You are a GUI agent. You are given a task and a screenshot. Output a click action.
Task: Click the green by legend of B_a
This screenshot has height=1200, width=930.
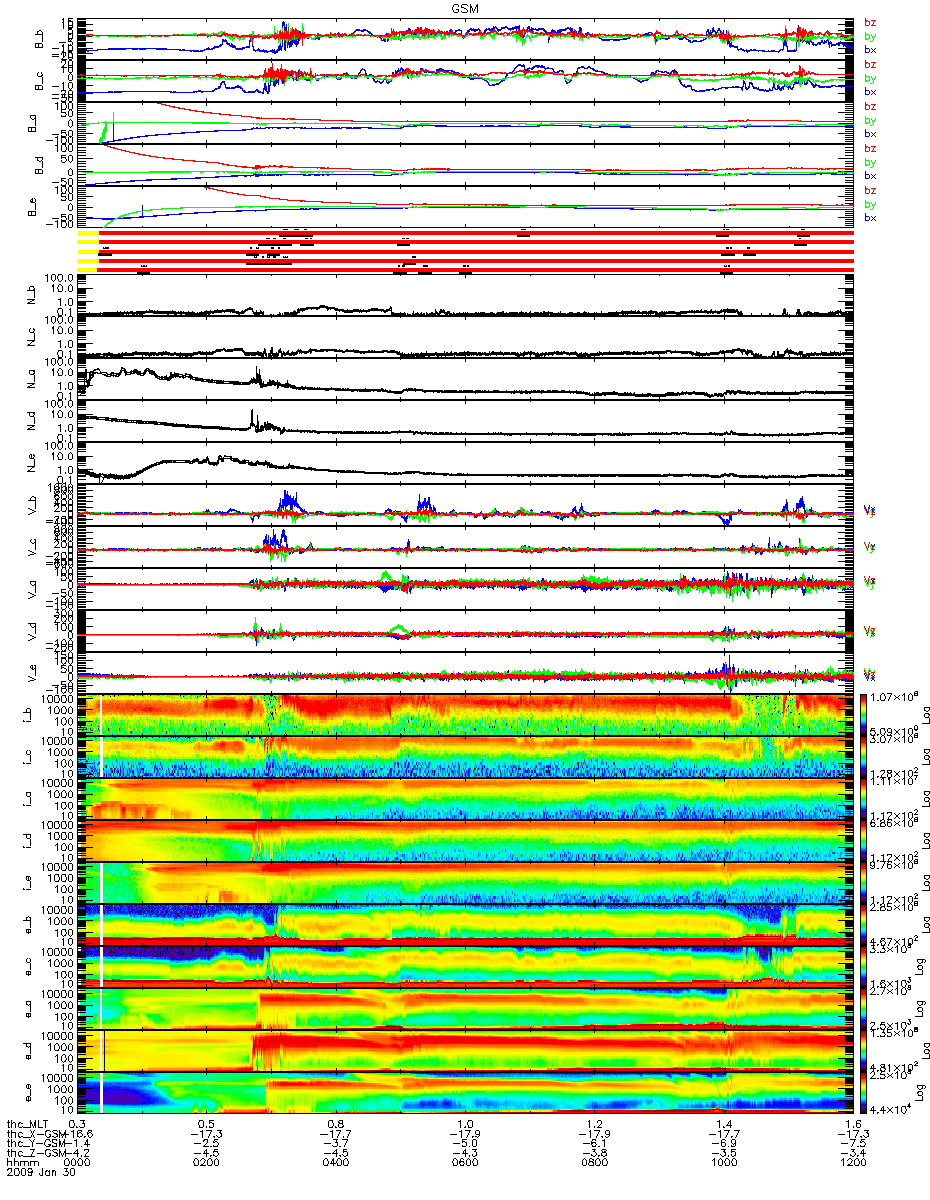click(x=870, y=120)
